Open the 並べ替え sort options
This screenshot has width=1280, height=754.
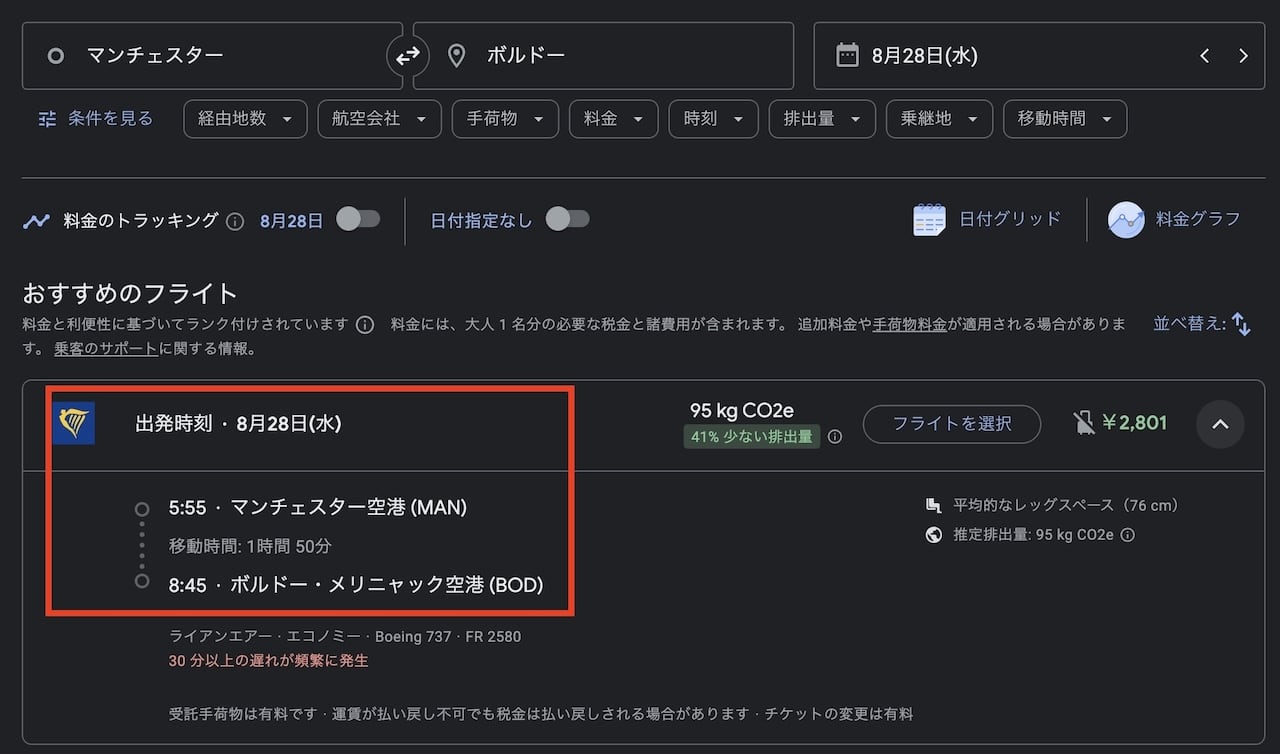click(1202, 324)
